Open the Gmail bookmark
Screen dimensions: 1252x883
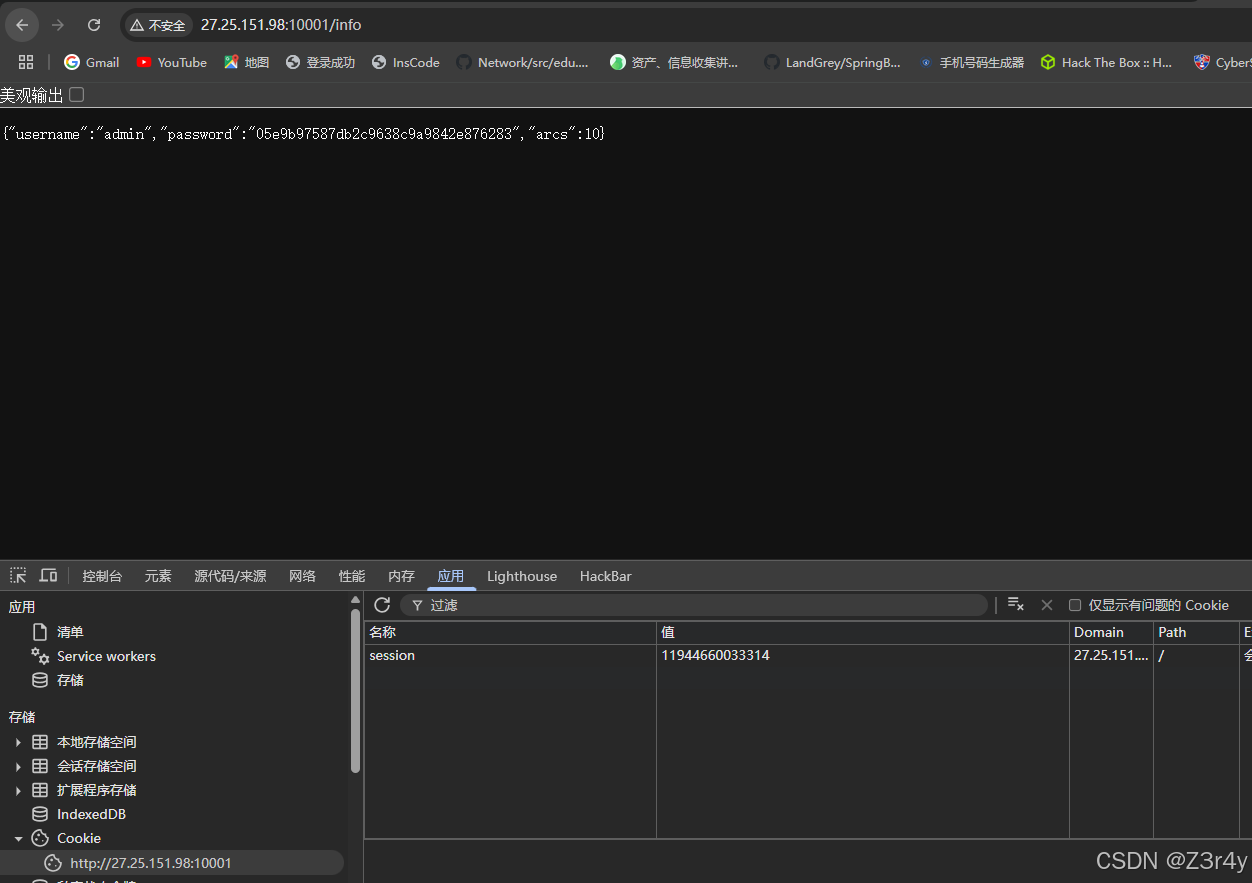(91, 62)
